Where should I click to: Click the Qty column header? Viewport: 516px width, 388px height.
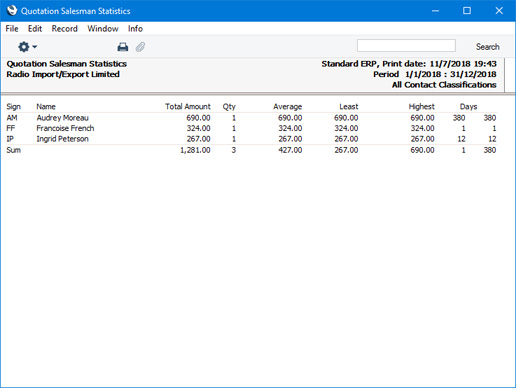(x=229, y=107)
